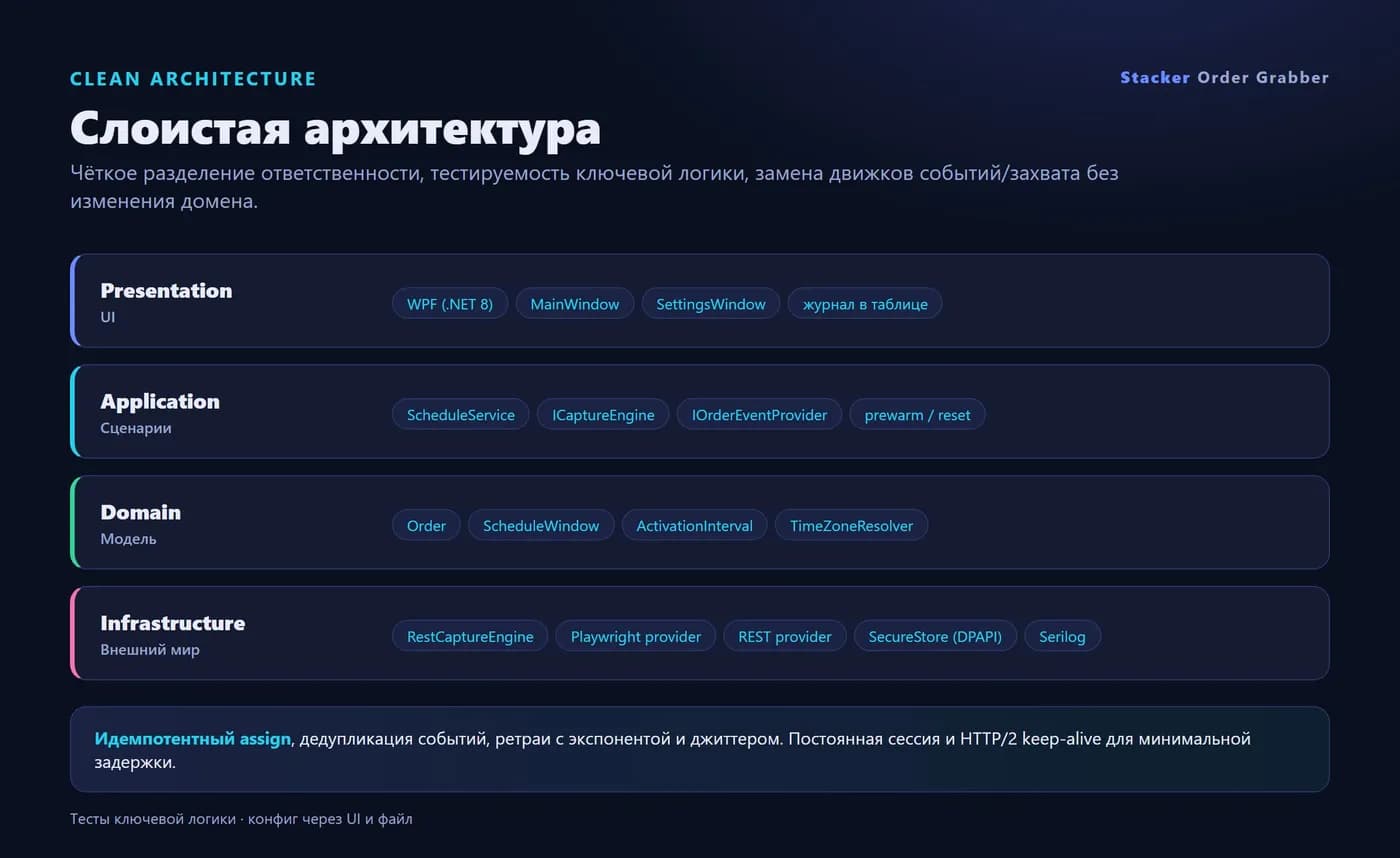Click the WPF (.NET 8) chip
Viewport: 1400px width, 858px height.
450,304
